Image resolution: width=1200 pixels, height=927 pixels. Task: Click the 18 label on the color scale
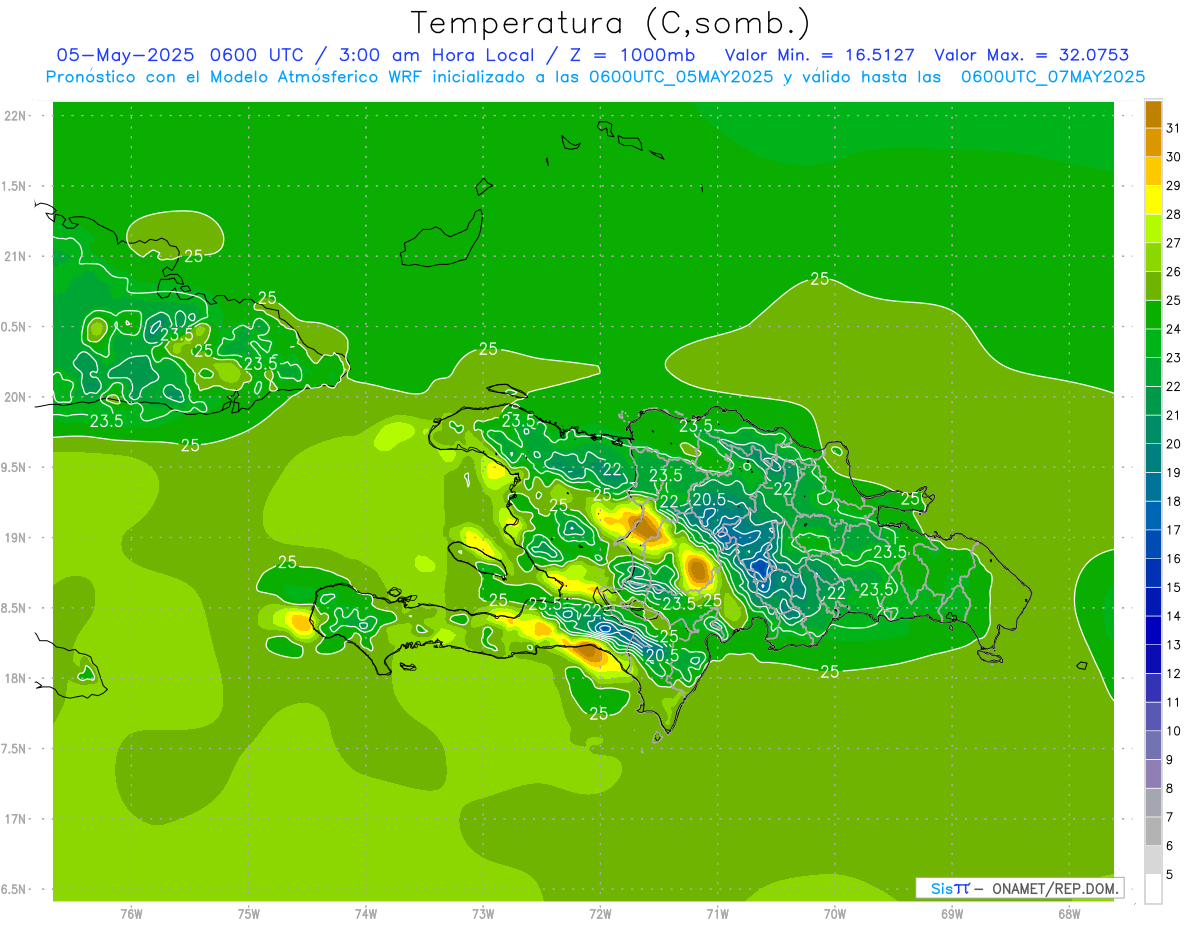(x=1174, y=501)
